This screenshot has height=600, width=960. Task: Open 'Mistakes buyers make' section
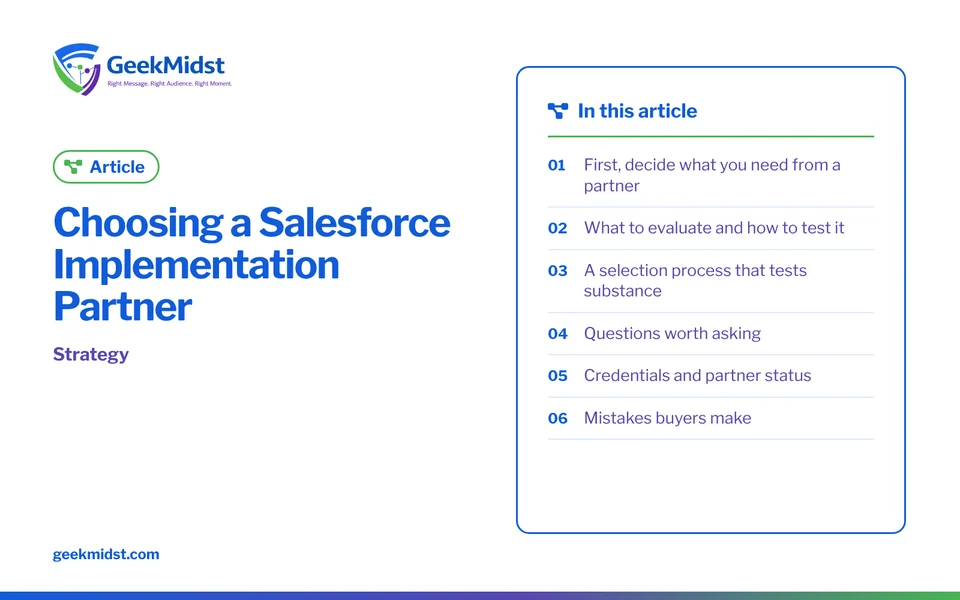[667, 418]
